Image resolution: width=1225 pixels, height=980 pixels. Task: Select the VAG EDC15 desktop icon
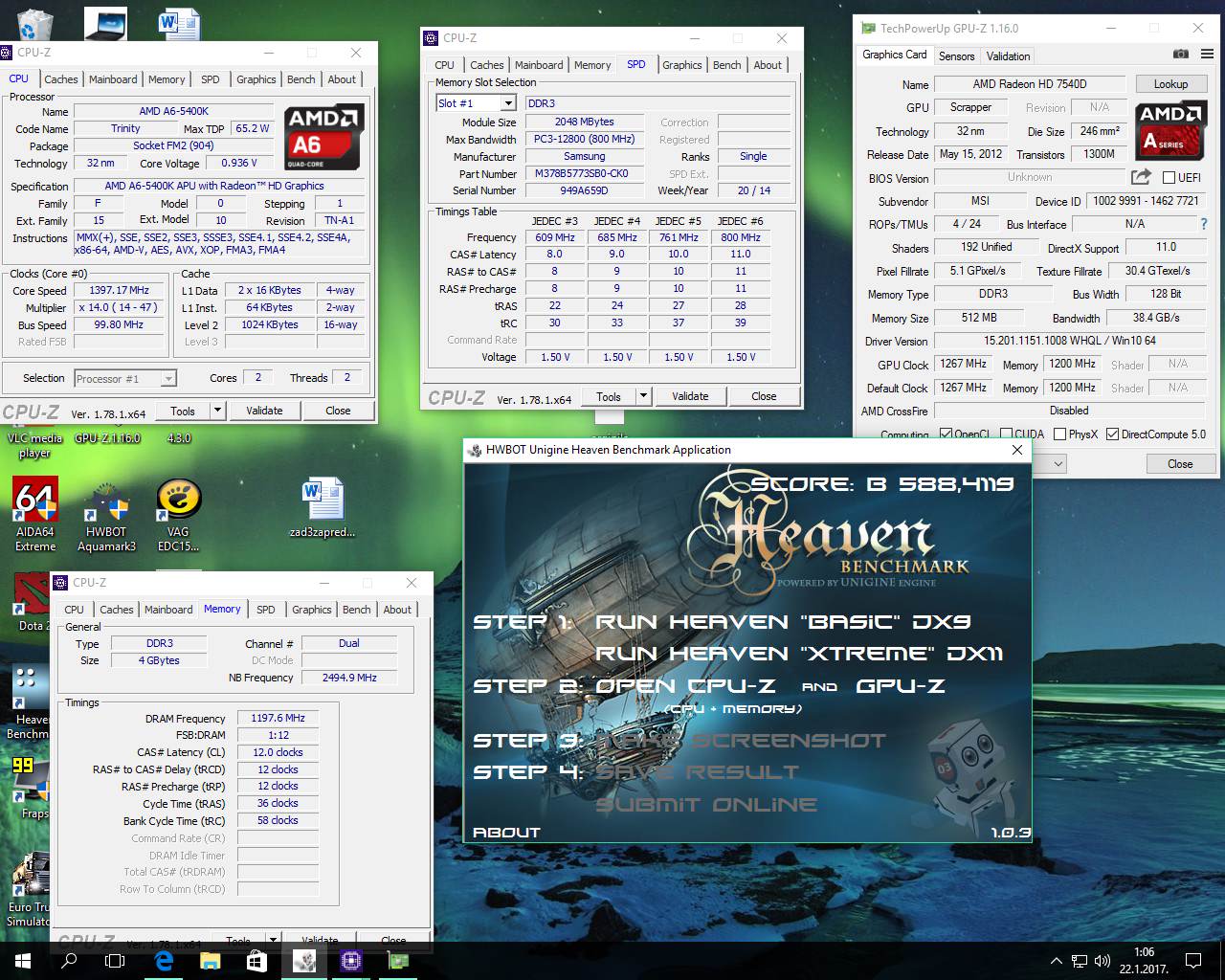coord(179,515)
